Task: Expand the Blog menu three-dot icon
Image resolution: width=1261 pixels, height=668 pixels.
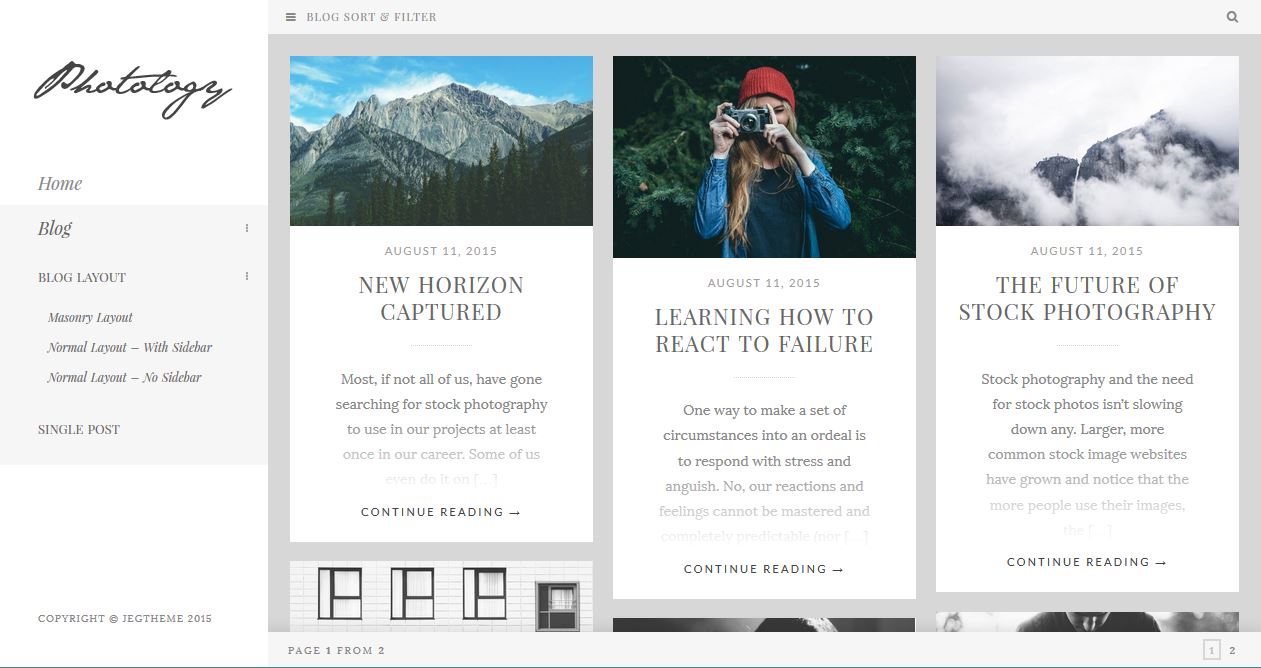Action: pyautogui.click(x=247, y=228)
